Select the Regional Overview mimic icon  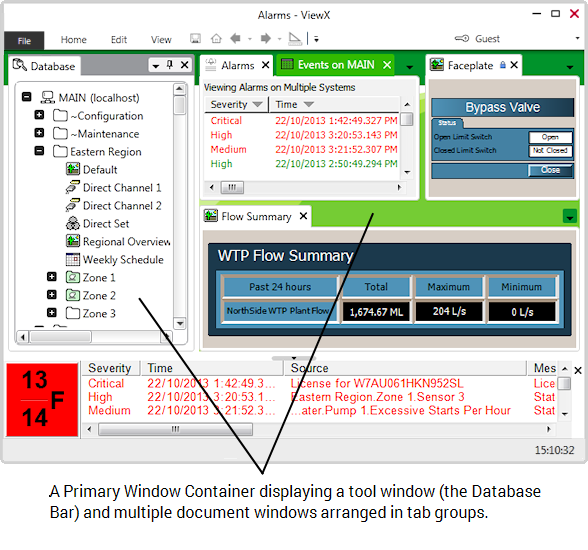coord(73,241)
